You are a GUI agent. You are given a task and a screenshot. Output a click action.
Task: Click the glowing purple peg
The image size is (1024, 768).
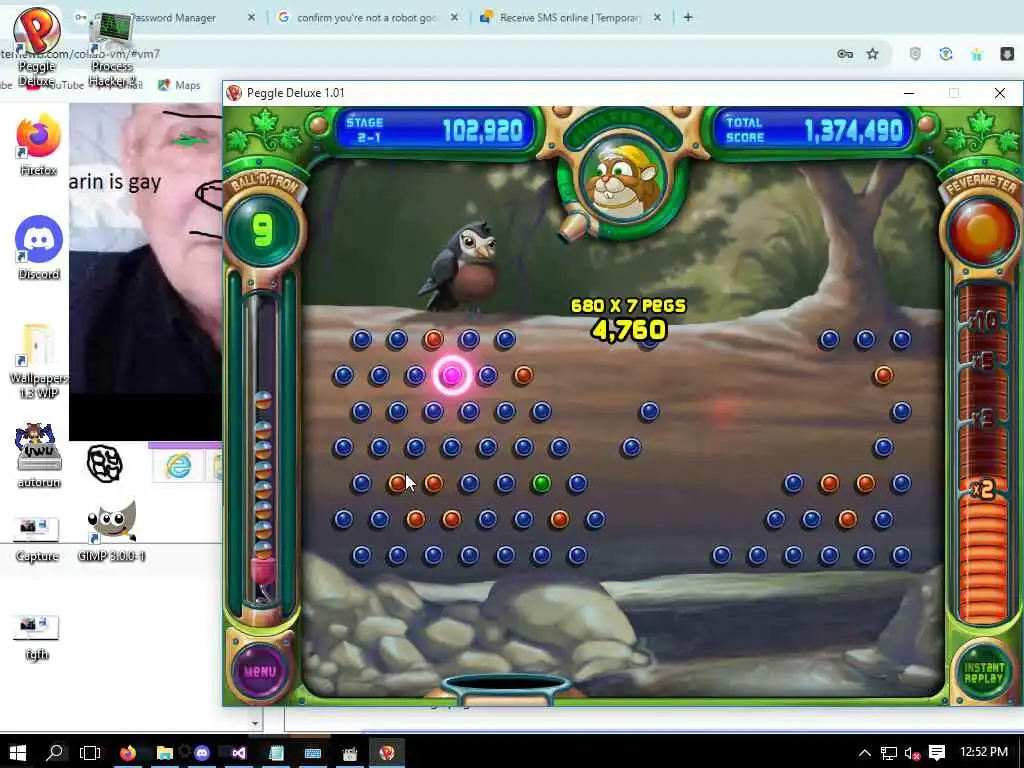coord(452,375)
